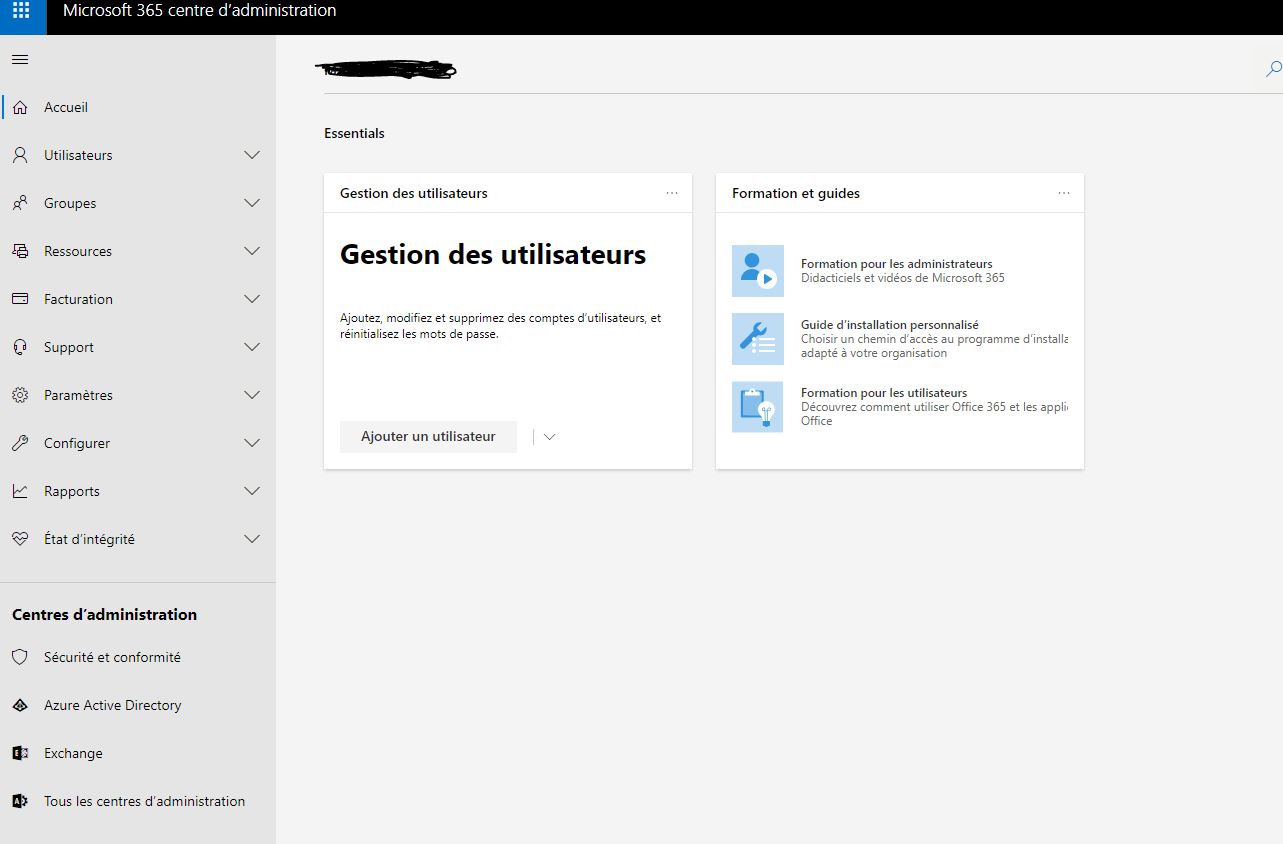Click the Utilisateurs person icon

[20, 155]
